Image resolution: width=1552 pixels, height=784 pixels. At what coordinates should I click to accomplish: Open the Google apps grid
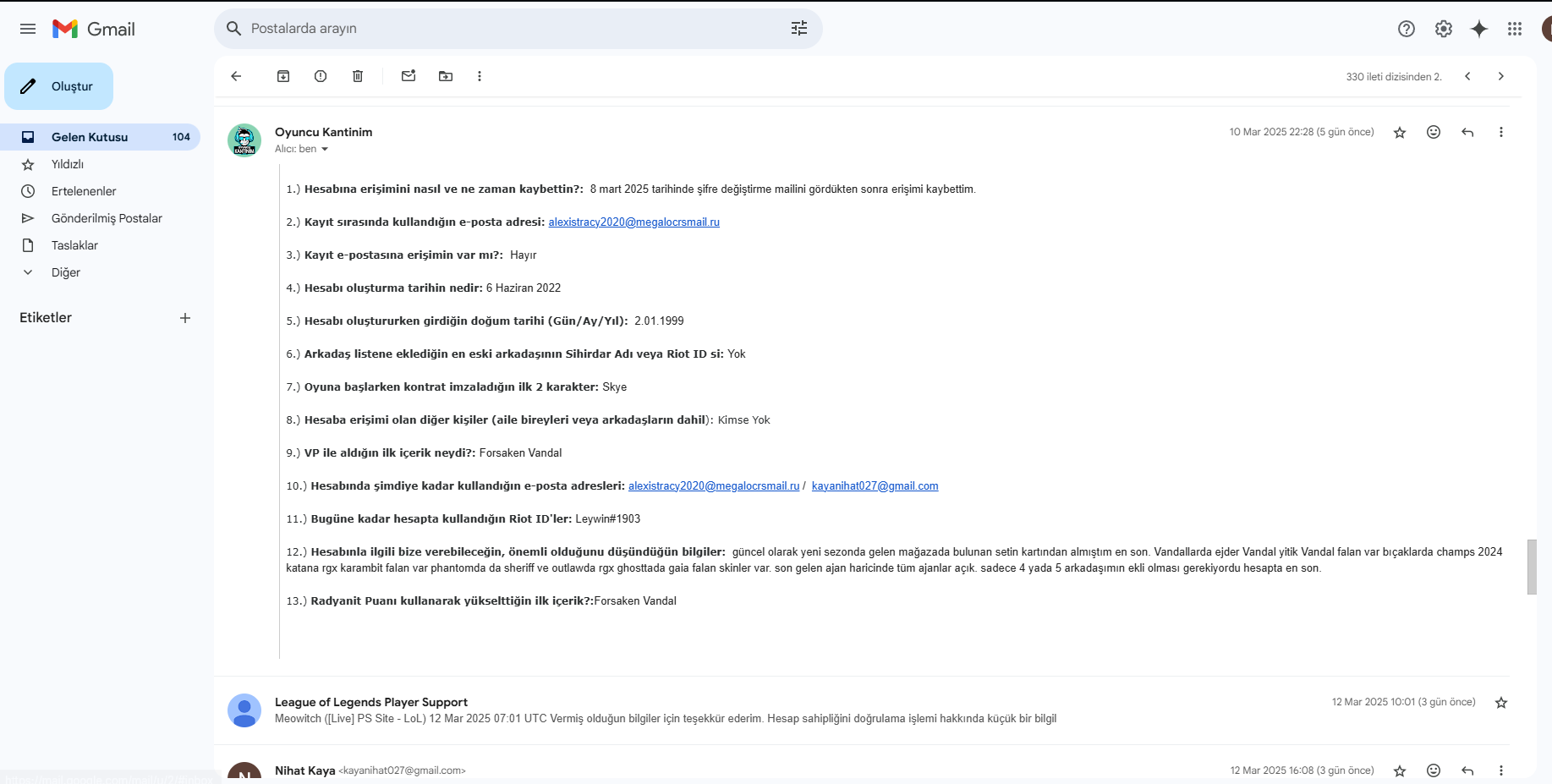pos(1515,29)
